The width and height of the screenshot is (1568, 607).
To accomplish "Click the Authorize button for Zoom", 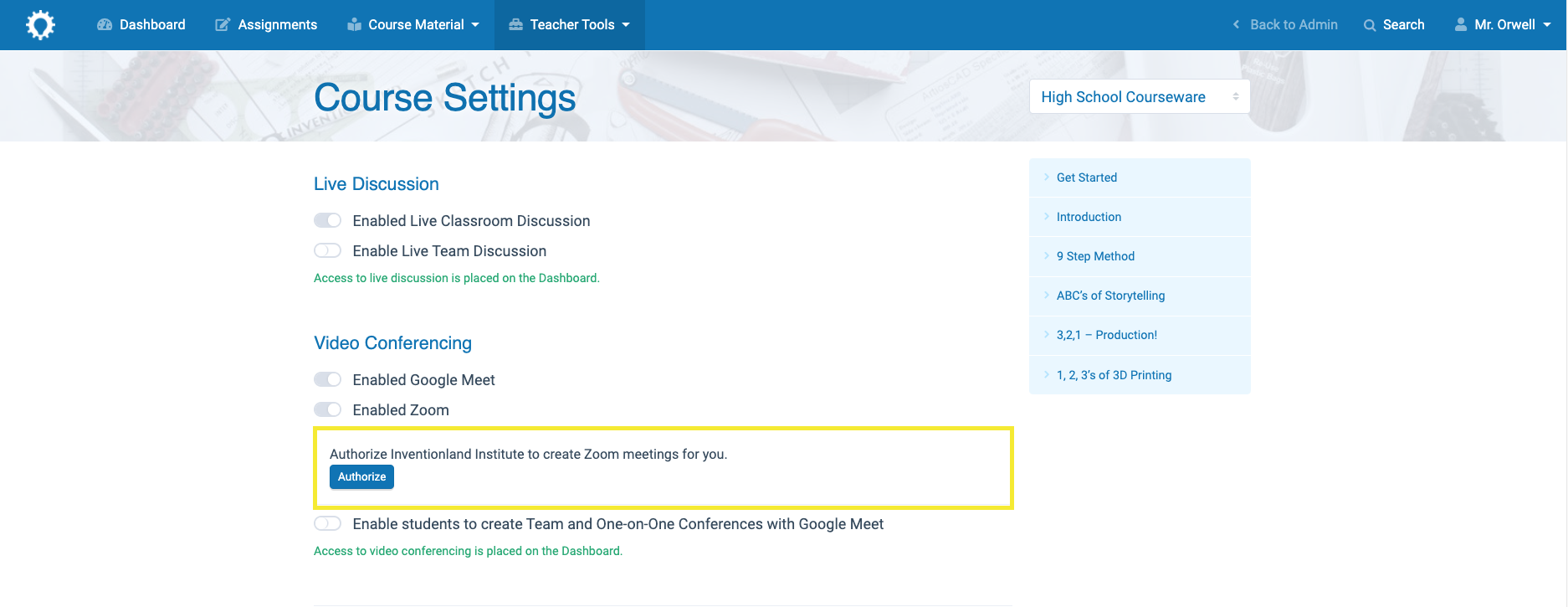I will 361,476.
